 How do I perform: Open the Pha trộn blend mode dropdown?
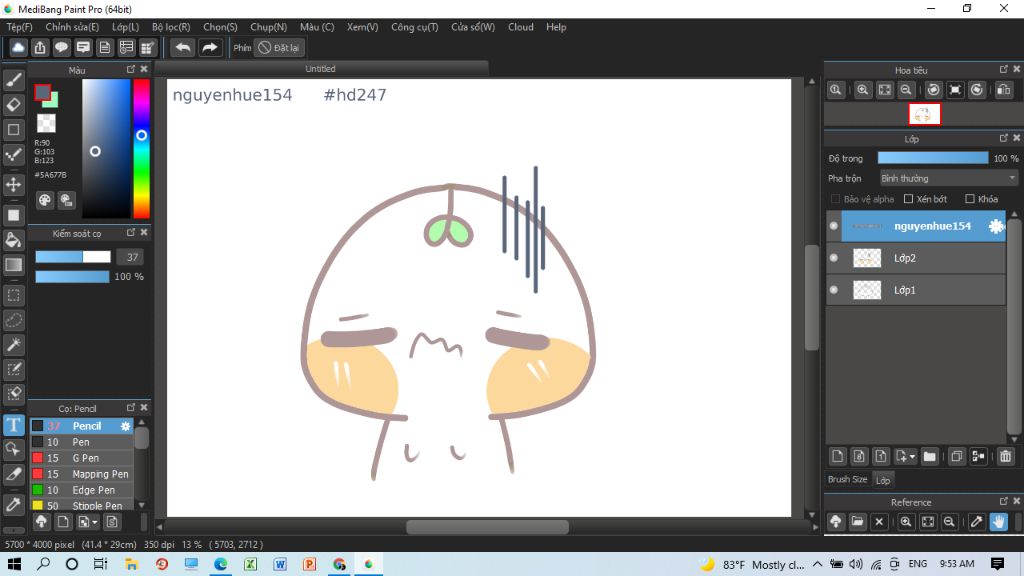click(x=948, y=178)
